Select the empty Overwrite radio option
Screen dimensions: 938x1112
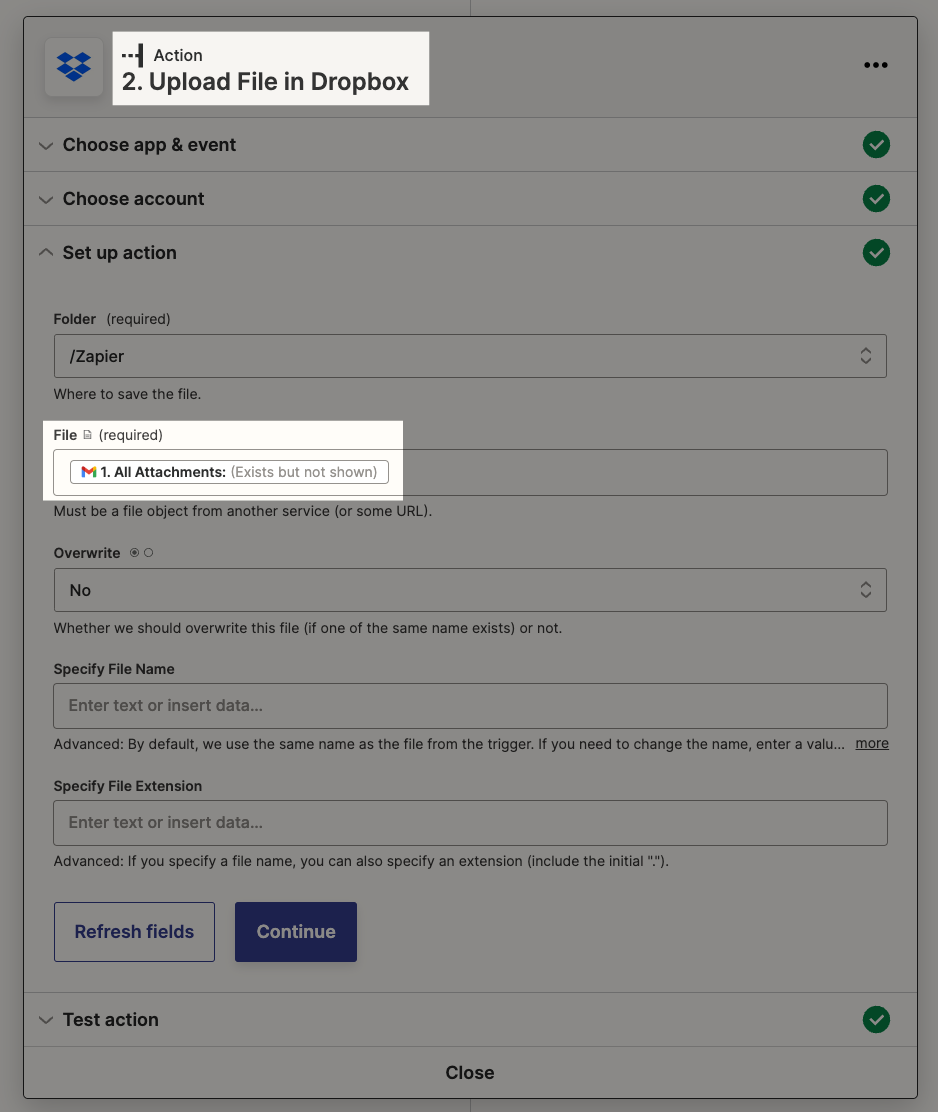(x=148, y=552)
